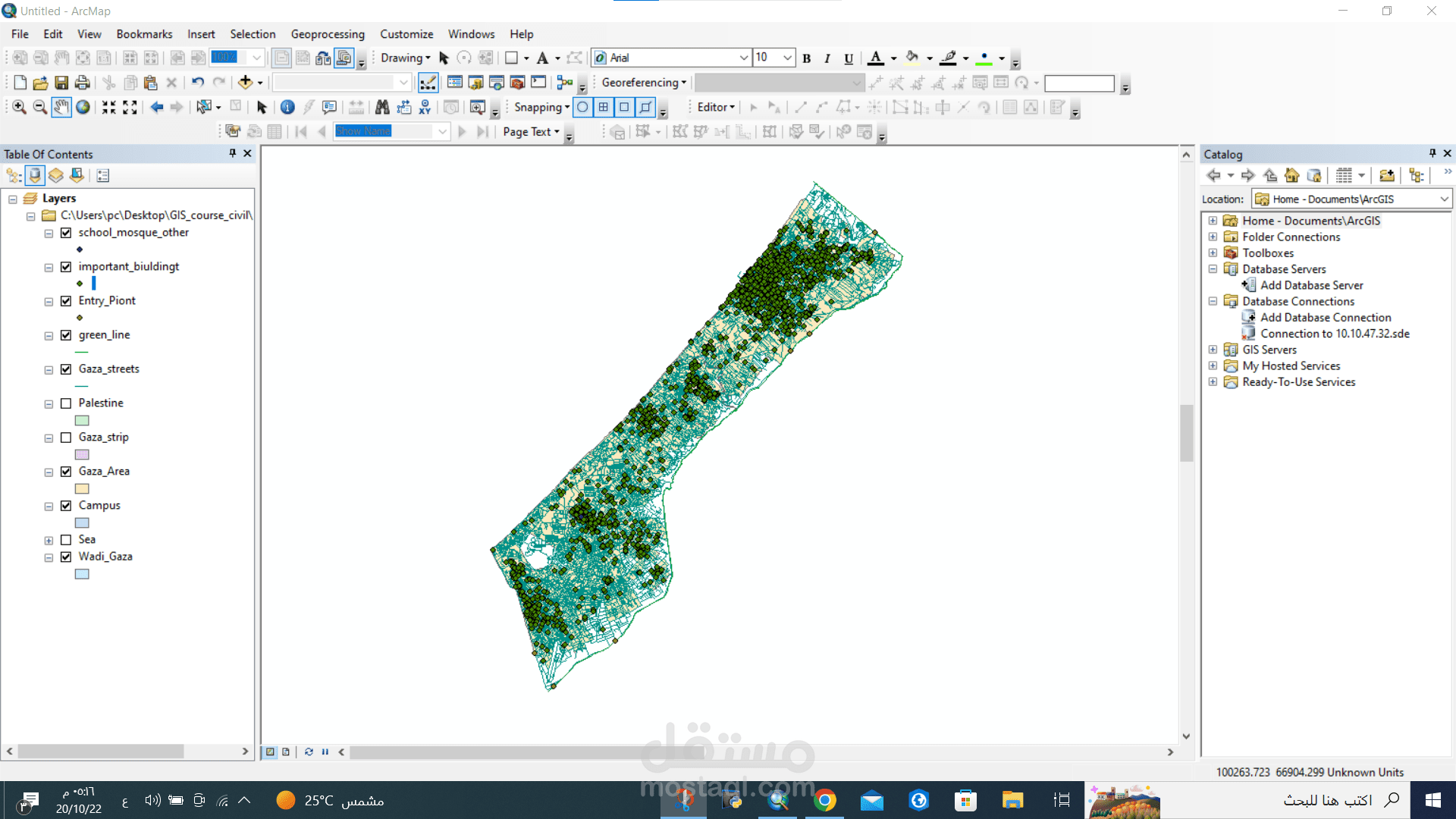
Task: Expand the Sea layer legend
Action: [x=49, y=541]
